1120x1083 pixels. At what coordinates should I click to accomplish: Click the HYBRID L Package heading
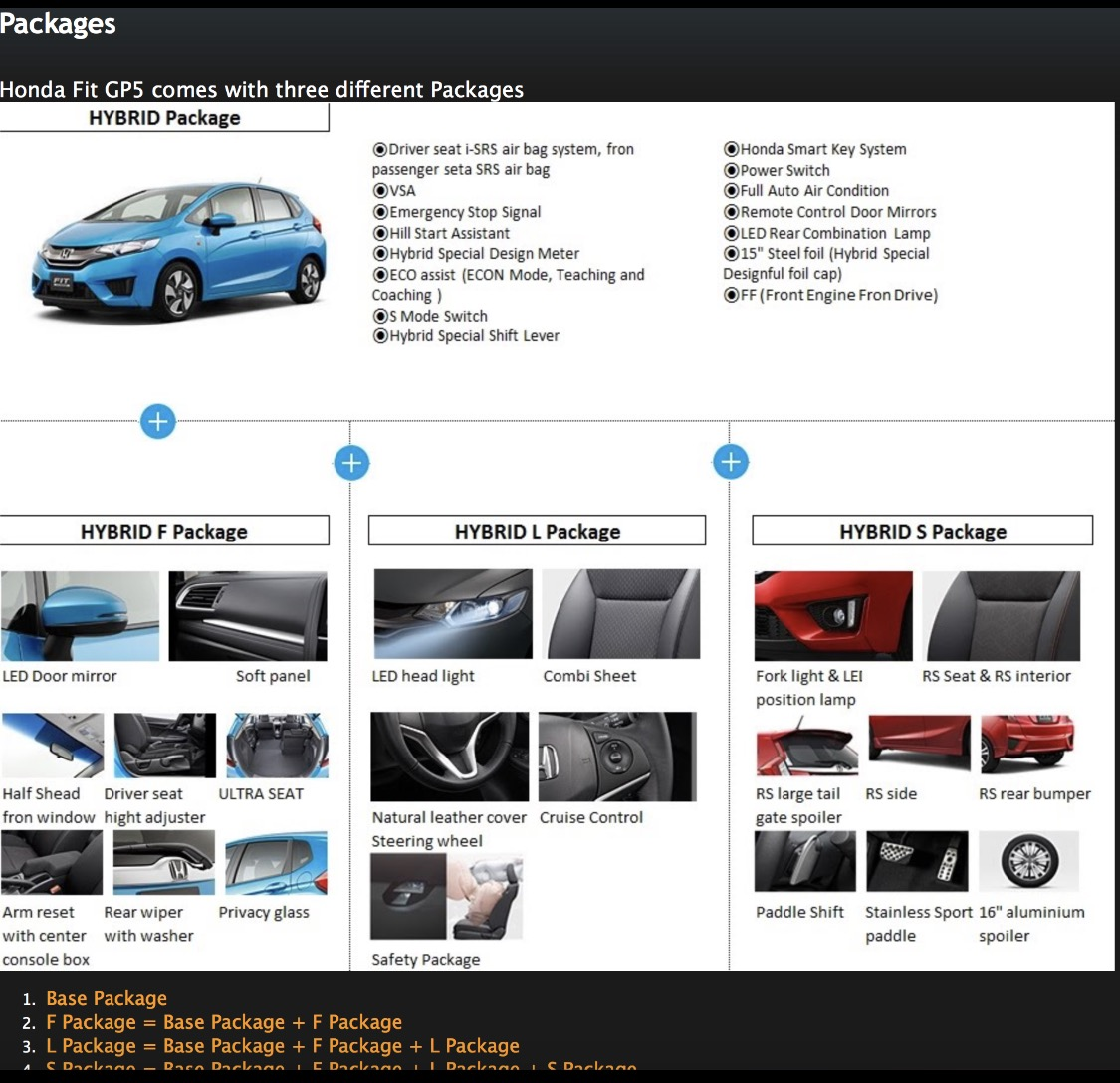click(538, 531)
